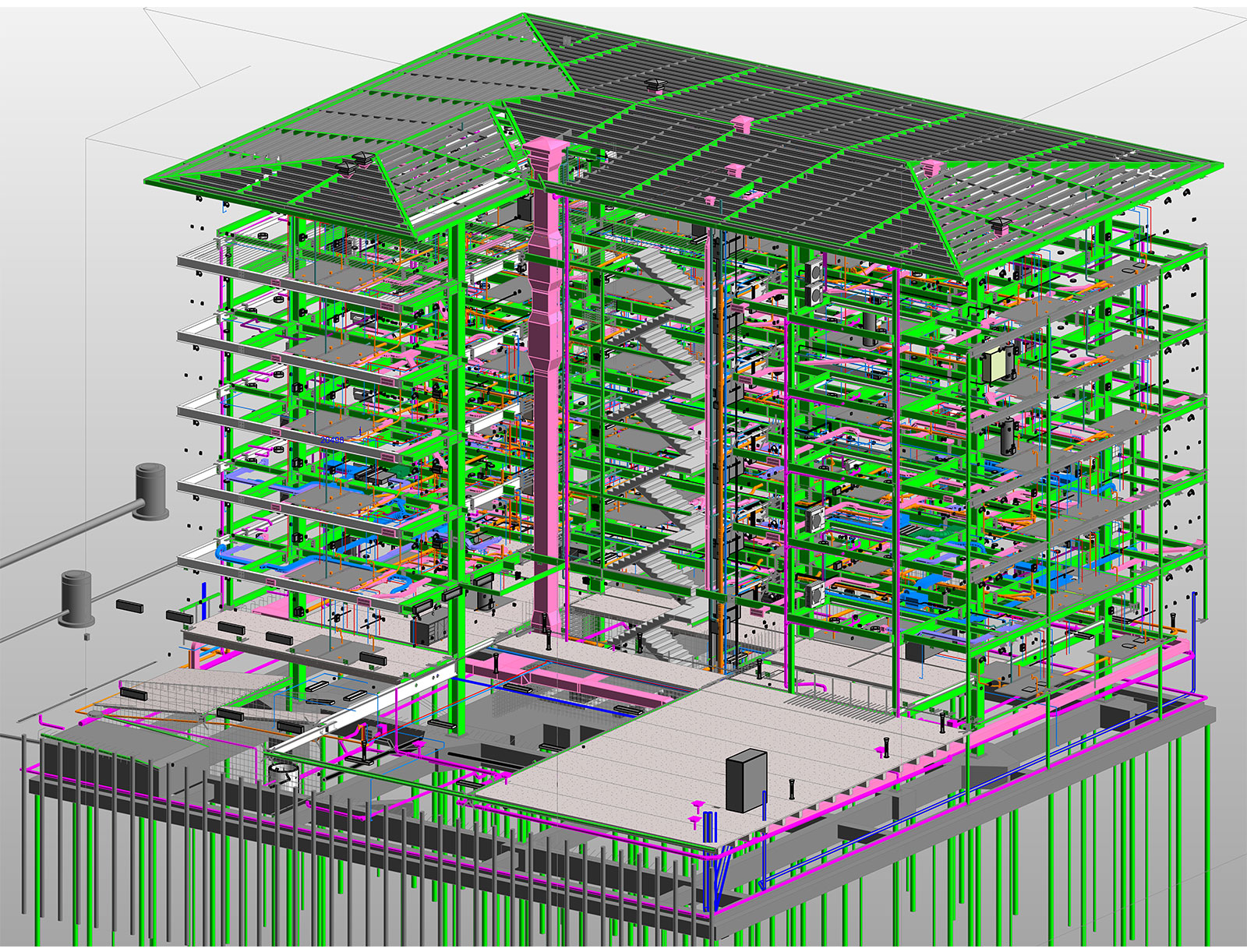1247x952 pixels.
Task: Click the round sump pit at lower left
Action: [284, 774]
